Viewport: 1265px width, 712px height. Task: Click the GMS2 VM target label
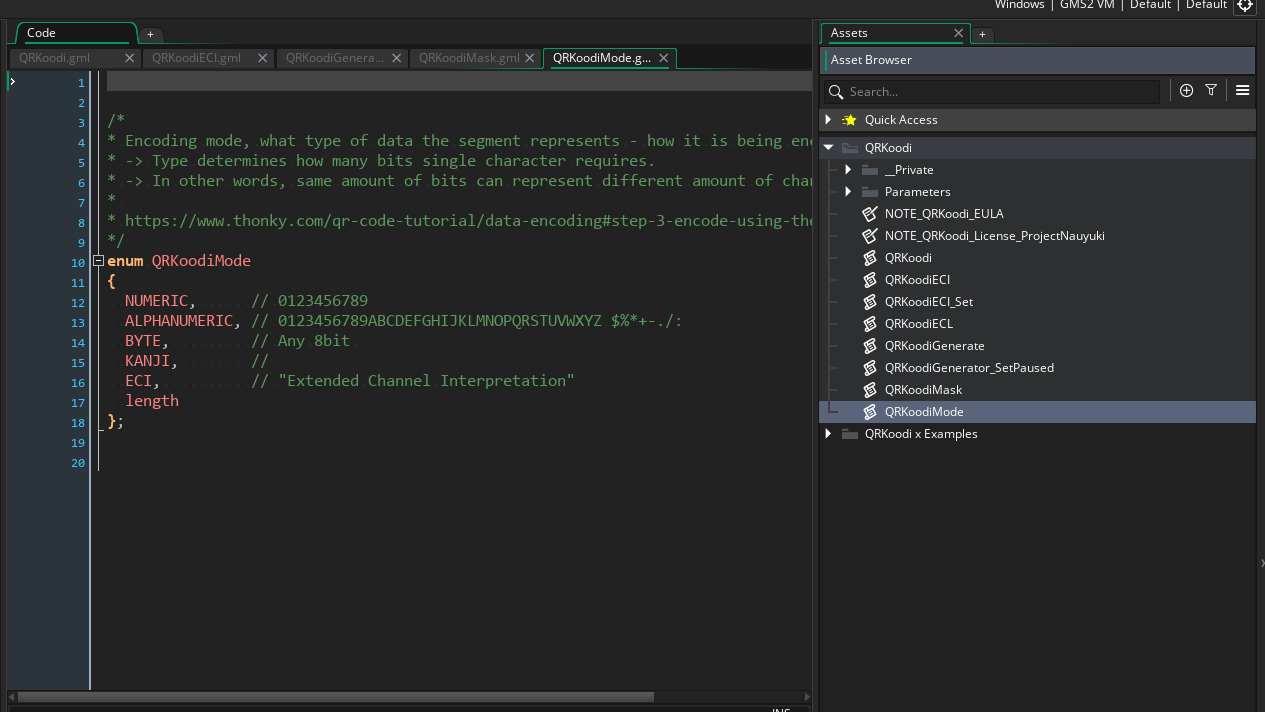point(1087,5)
